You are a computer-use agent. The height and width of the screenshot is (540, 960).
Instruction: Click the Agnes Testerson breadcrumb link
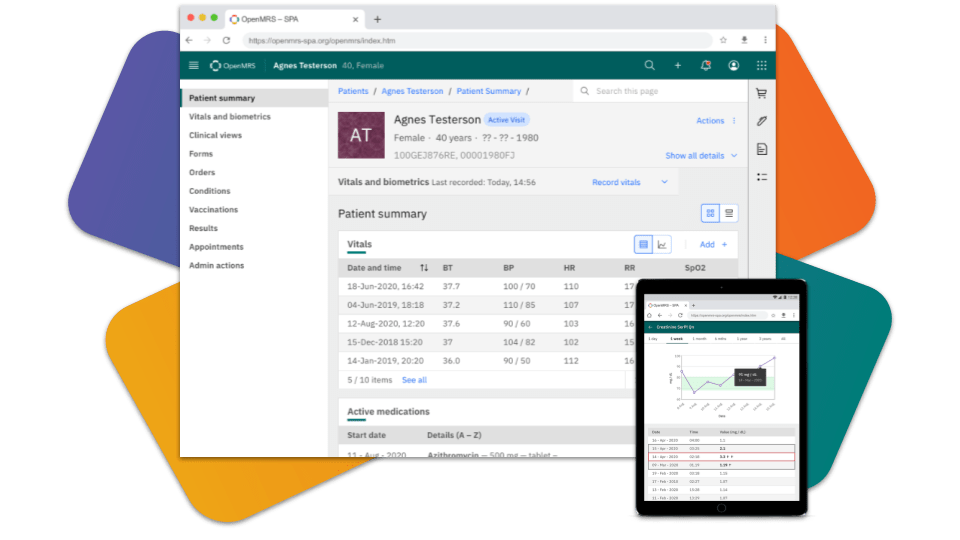coord(412,91)
